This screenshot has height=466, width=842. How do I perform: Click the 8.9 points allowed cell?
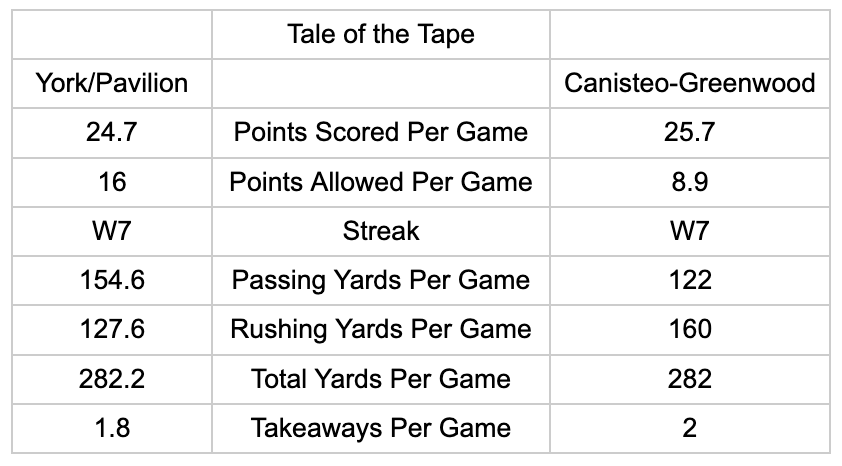tap(689, 182)
